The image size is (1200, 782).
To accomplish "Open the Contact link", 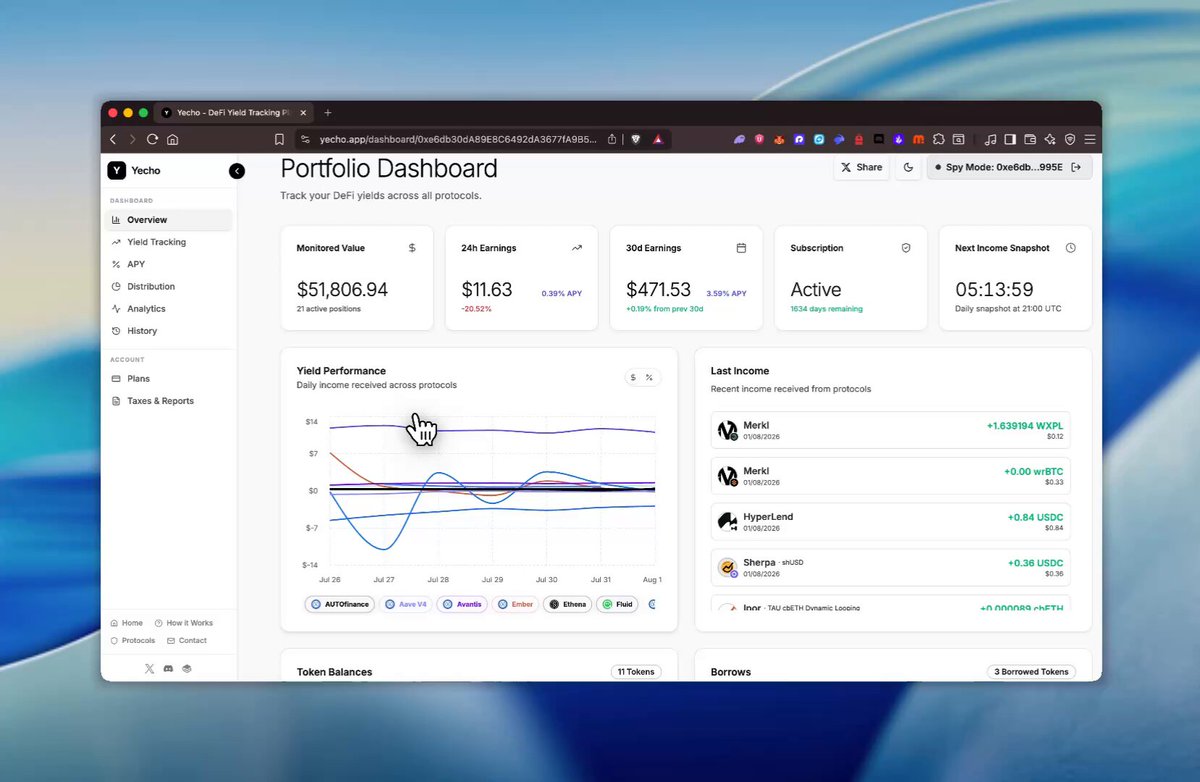I will [187, 641].
